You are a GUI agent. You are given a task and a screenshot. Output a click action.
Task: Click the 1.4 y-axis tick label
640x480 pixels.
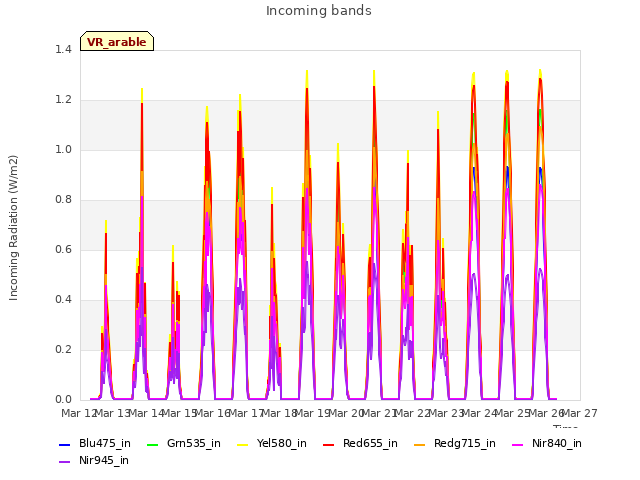(x=63, y=50)
